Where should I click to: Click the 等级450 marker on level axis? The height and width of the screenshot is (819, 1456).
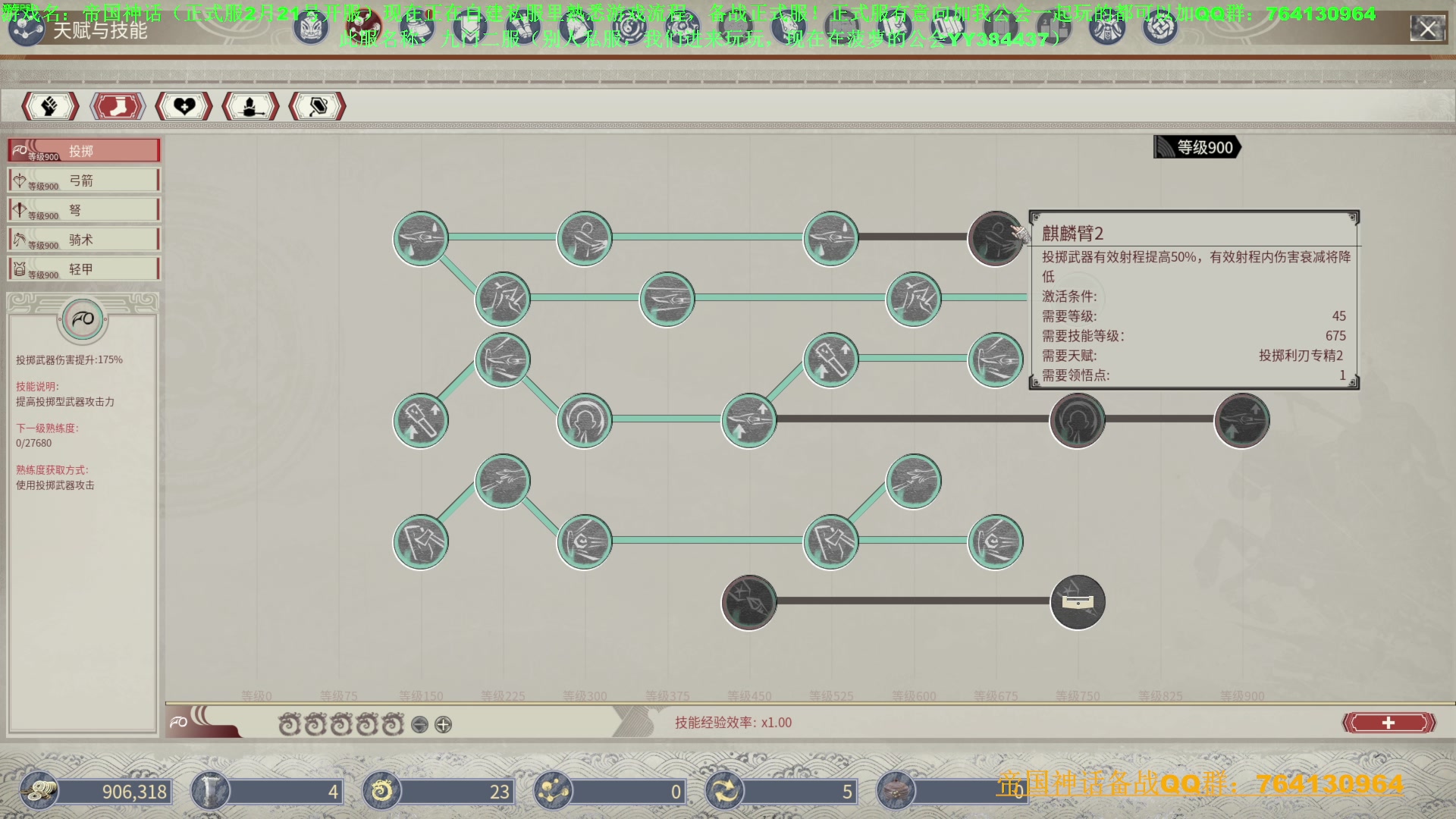[x=749, y=695]
